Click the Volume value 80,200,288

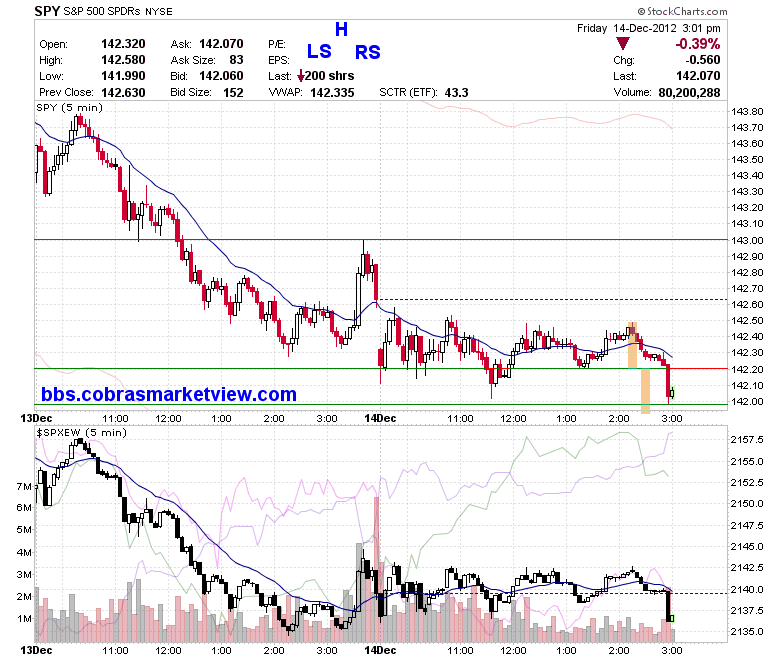click(689, 93)
